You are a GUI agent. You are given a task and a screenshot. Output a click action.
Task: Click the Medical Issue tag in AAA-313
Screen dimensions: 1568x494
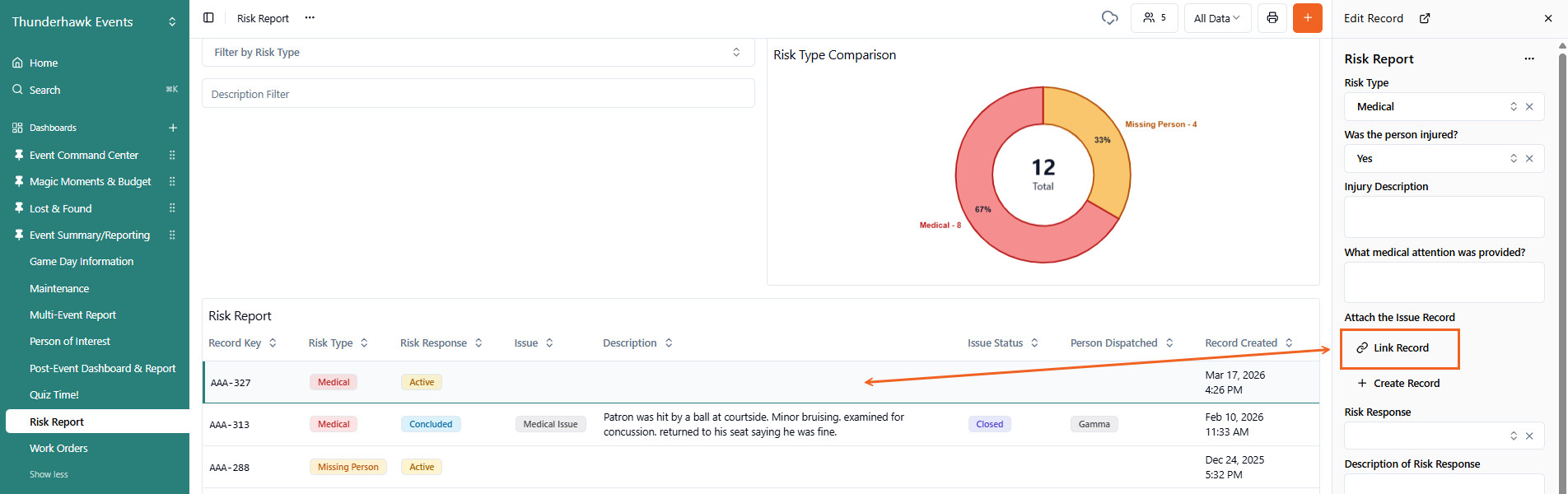click(551, 425)
